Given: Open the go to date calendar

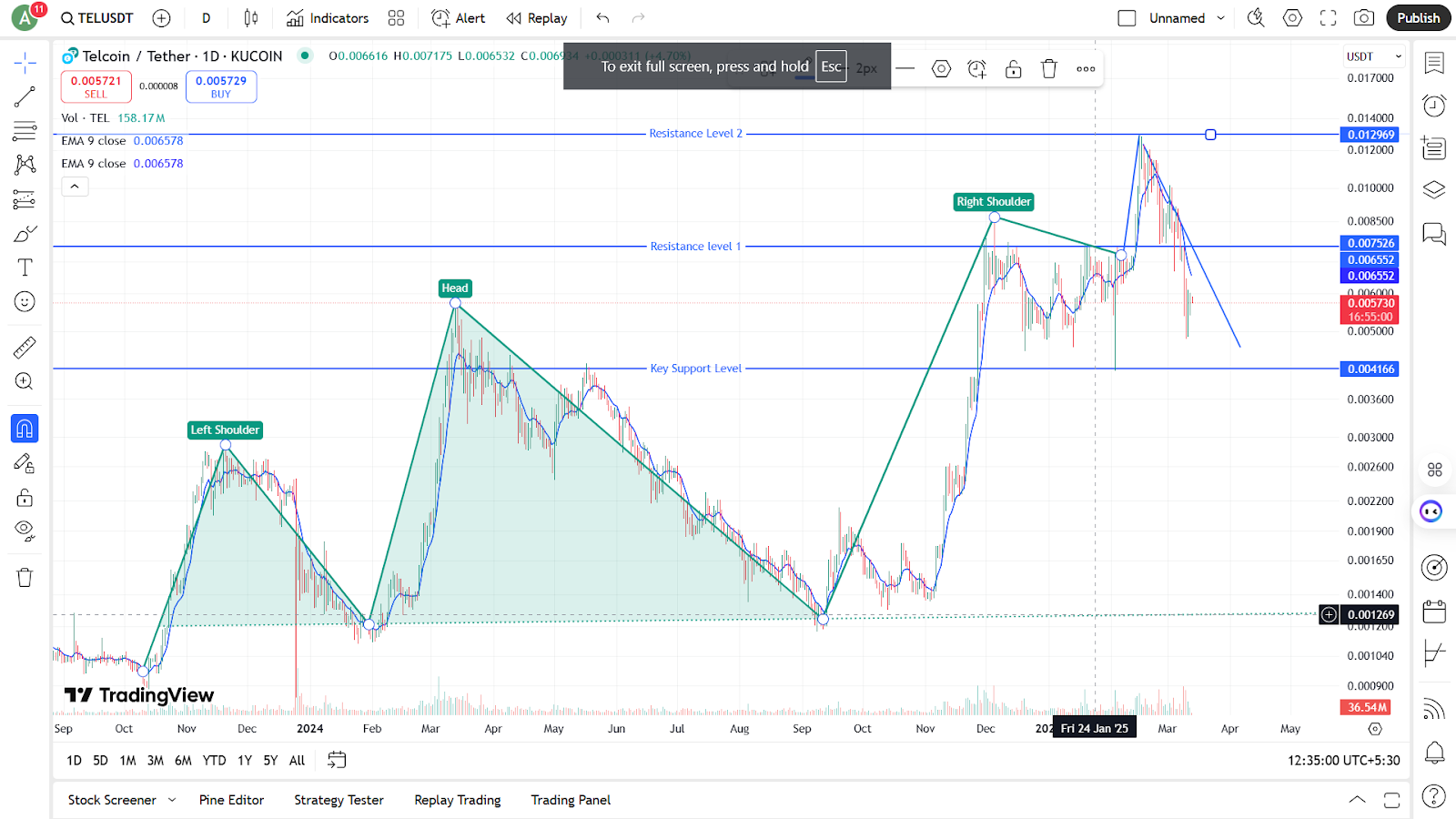Looking at the screenshot, I should pos(337,760).
